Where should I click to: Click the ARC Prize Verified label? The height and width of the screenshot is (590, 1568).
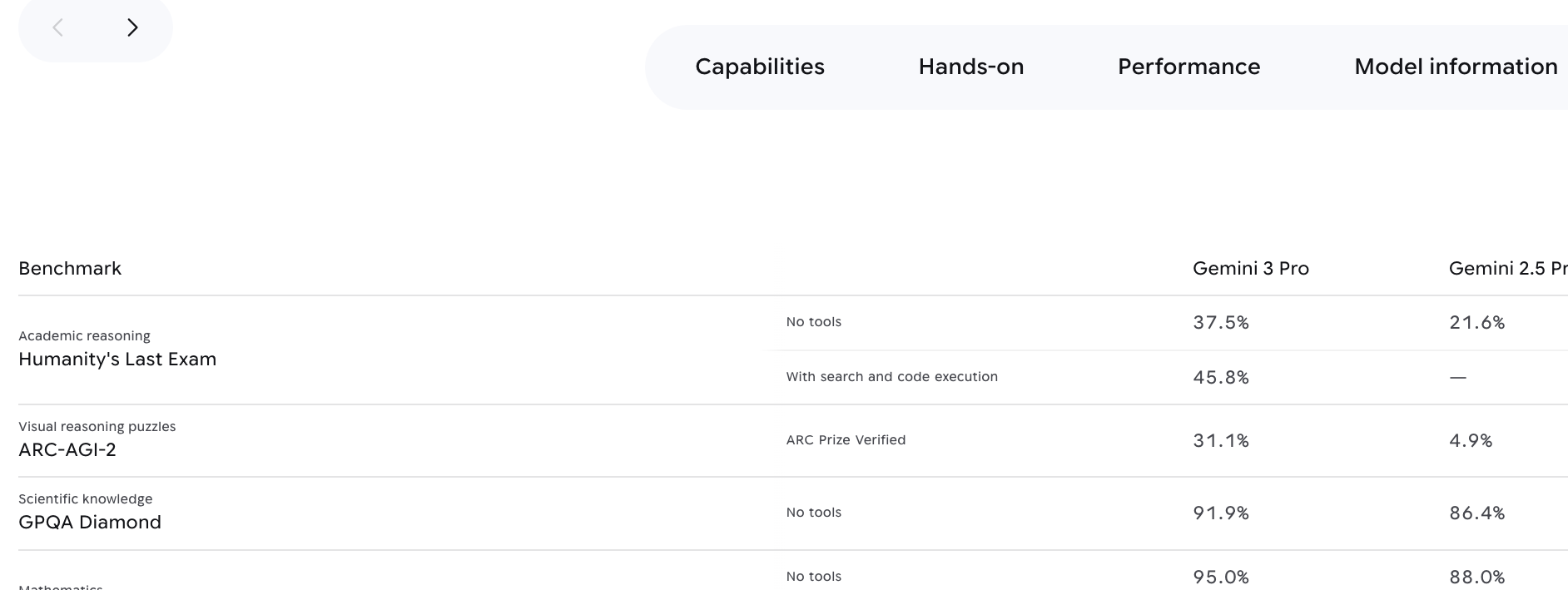click(846, 439)
